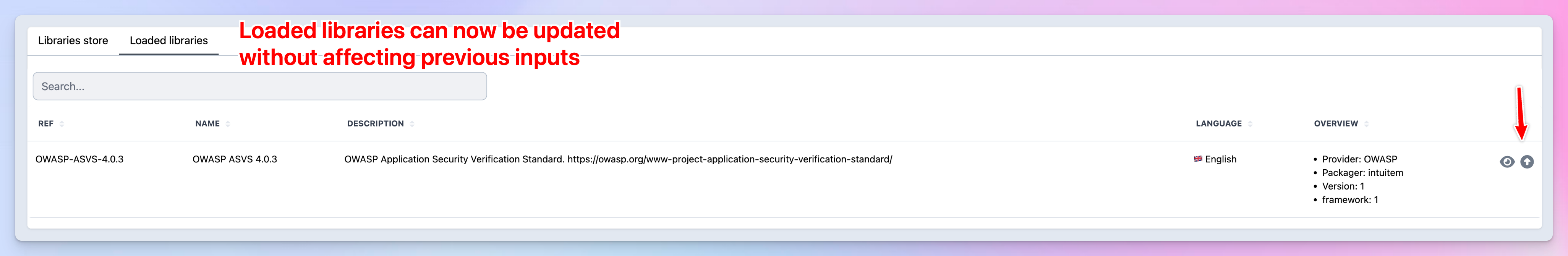Toggle sort arrows next to OVERVIEW header
Screen dimensions: 1568x256
click(1367, 123)
